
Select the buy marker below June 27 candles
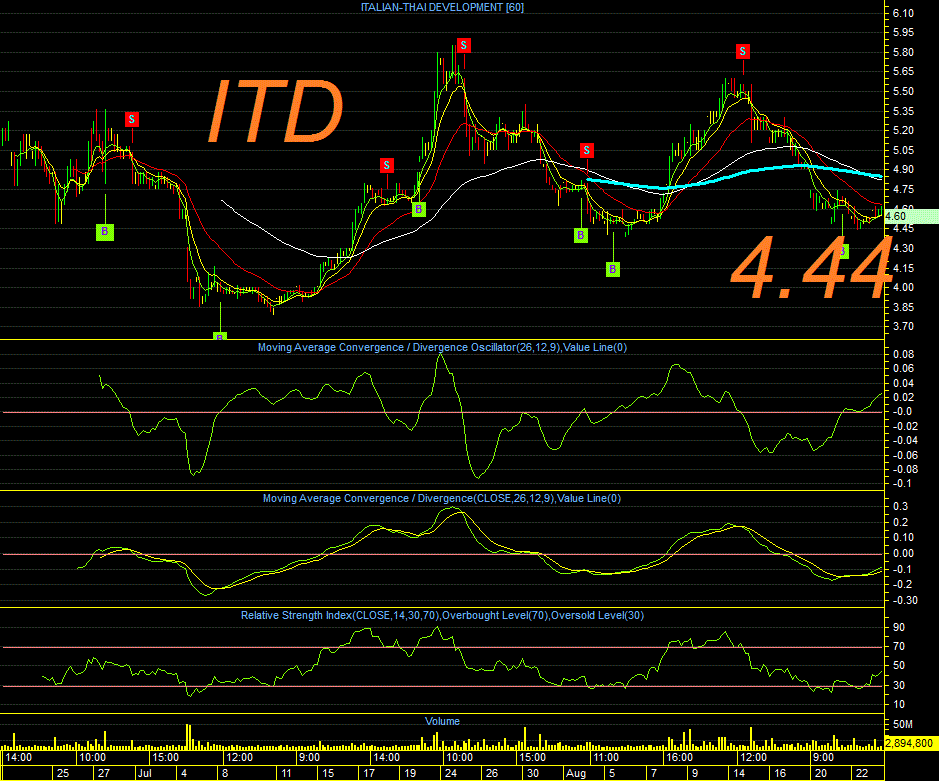pos(105,232)
